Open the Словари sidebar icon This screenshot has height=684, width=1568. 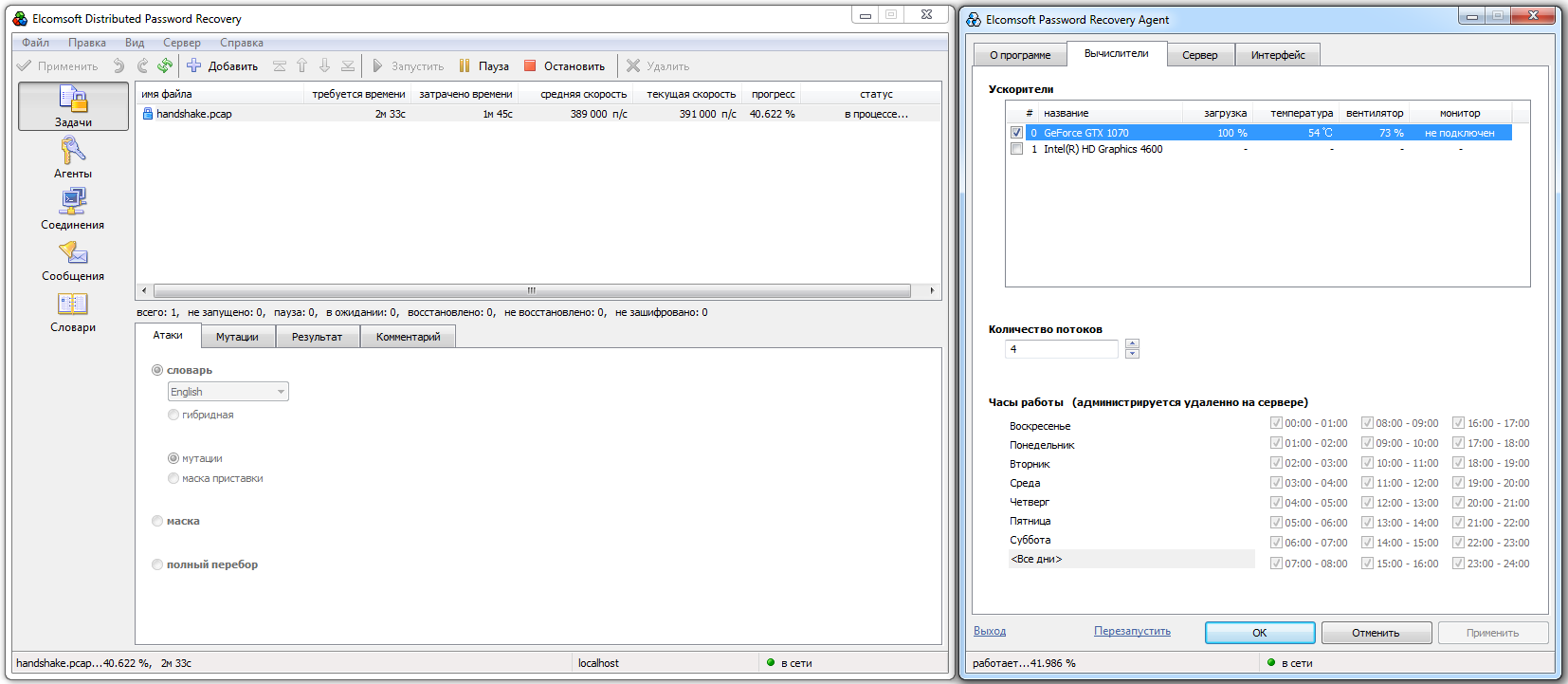[73, 312]
